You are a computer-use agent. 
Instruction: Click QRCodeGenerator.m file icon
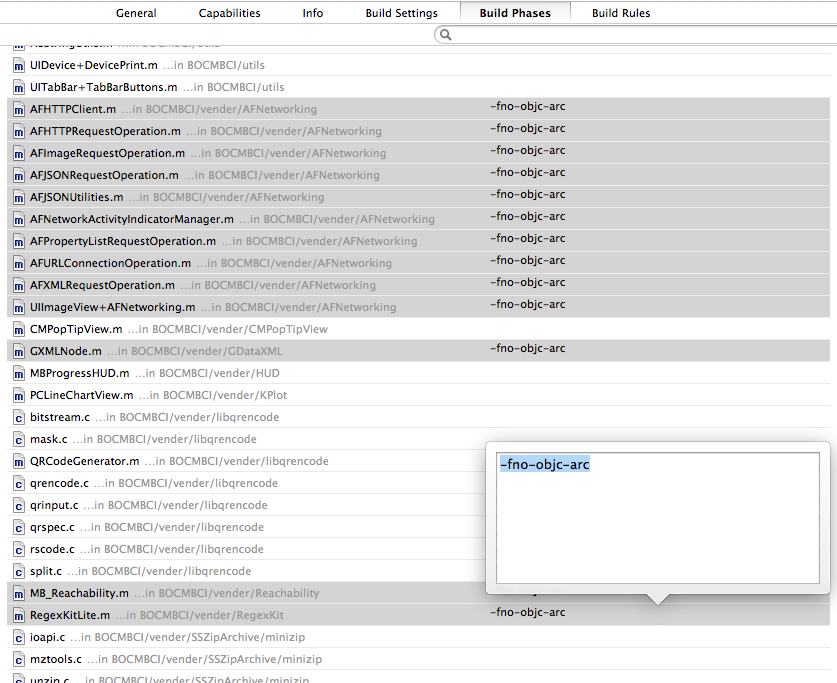[x=19, y=462]
